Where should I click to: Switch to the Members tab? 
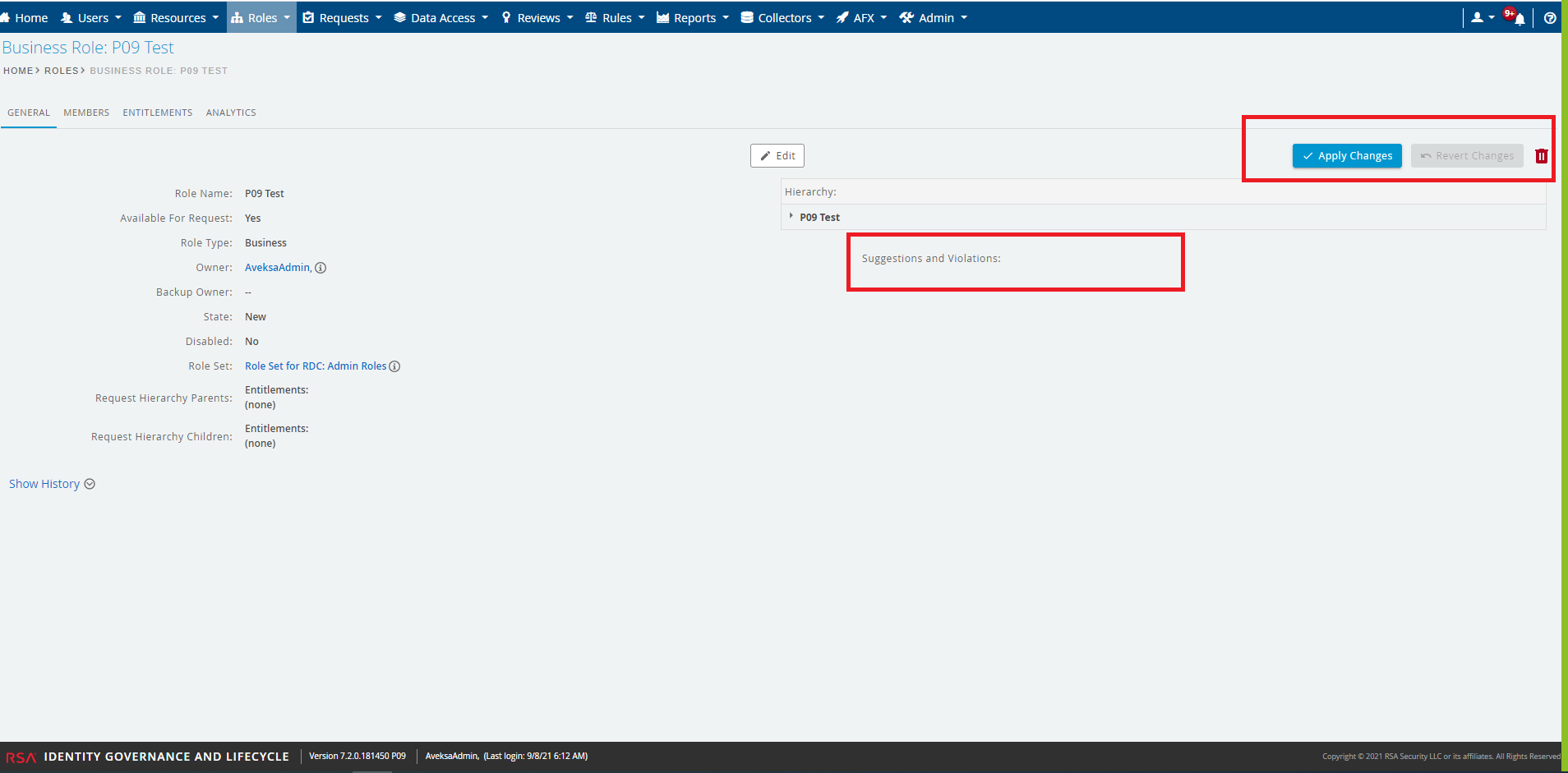coord(86,113)
